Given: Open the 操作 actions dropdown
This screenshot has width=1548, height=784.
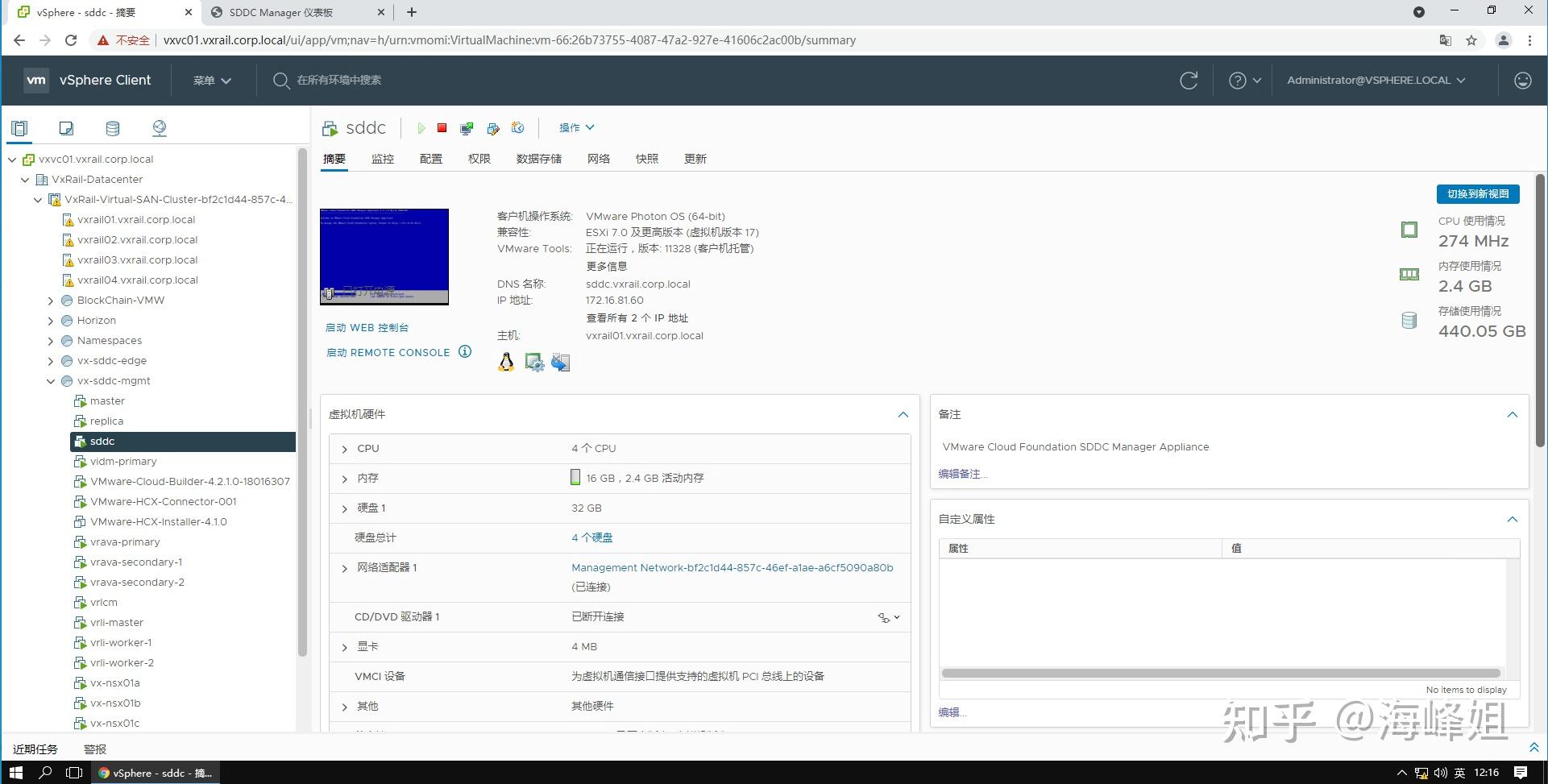Looking at the screenshot, I should (575, 127).
